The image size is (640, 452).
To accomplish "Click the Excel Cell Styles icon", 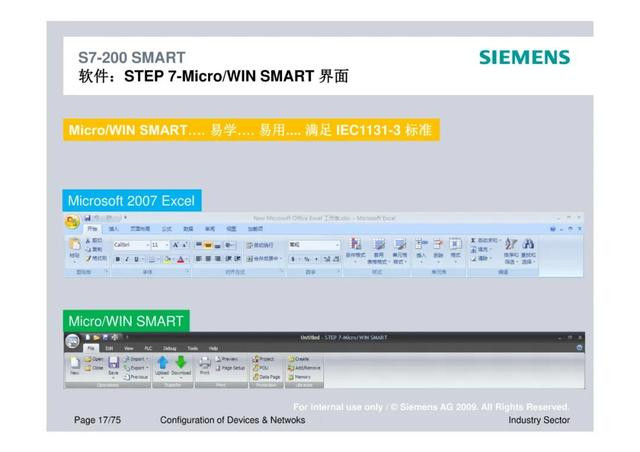I will point(400,245).
